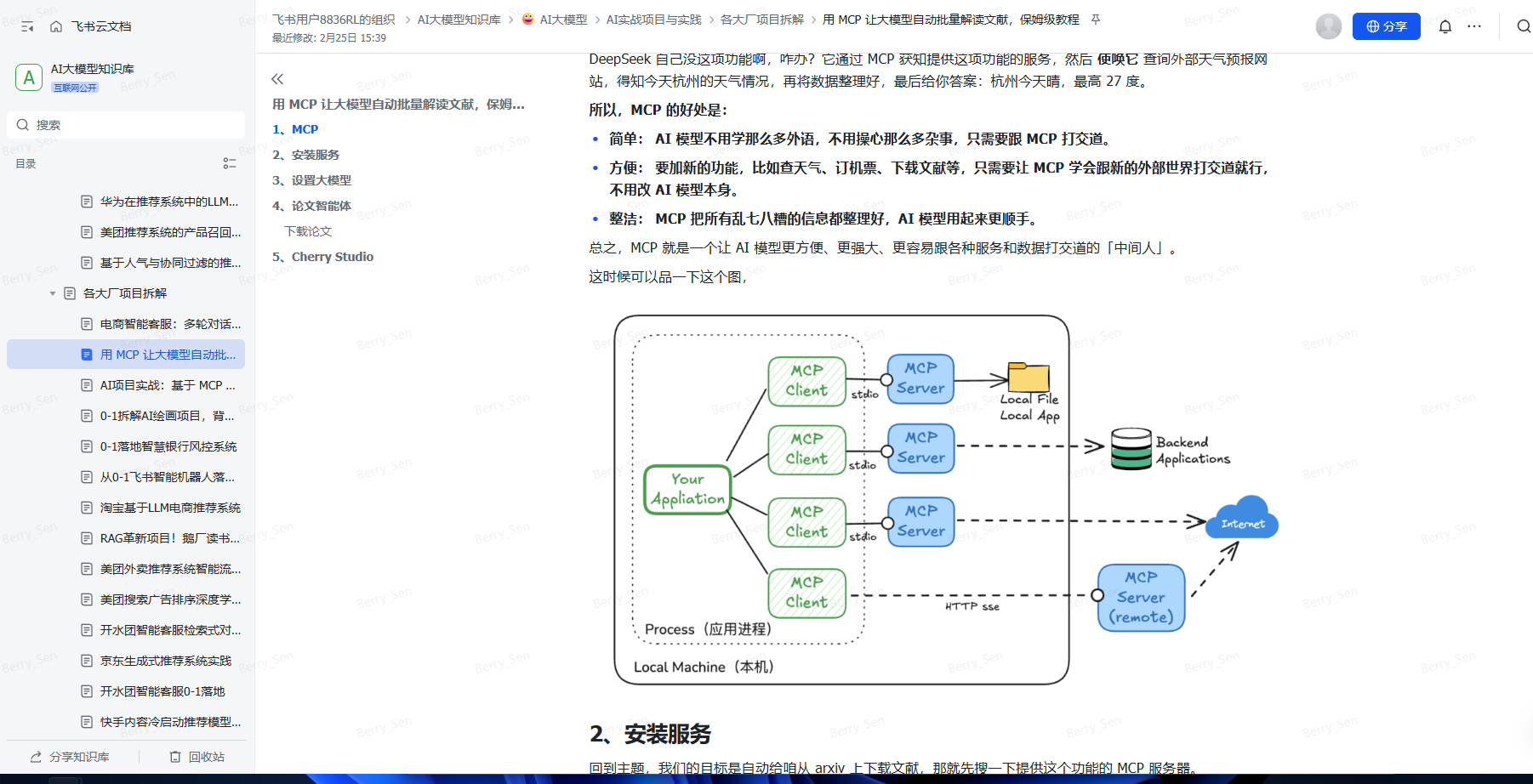The width and height of the screenshot is (1533, 784).
Task: Jump to outline subsection 下载论文
Action: (309, 231)
